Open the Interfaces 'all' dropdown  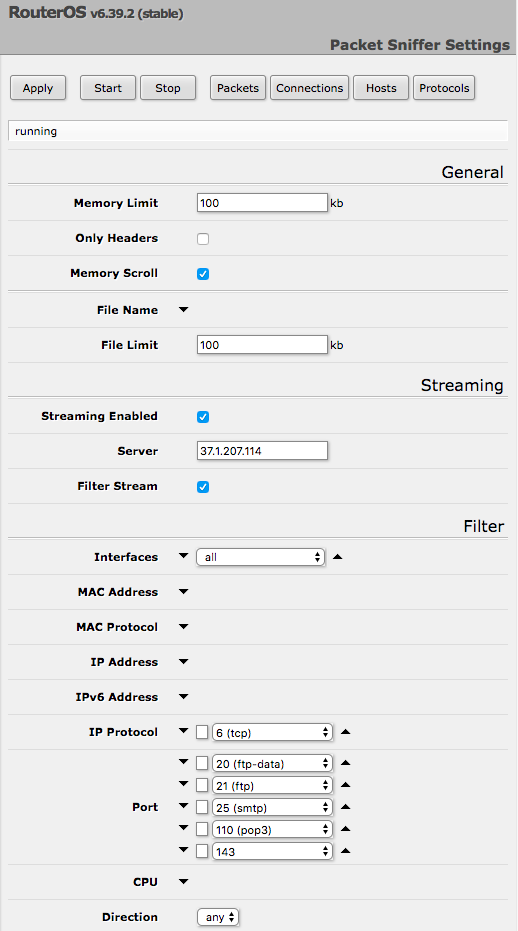[260, 557]
